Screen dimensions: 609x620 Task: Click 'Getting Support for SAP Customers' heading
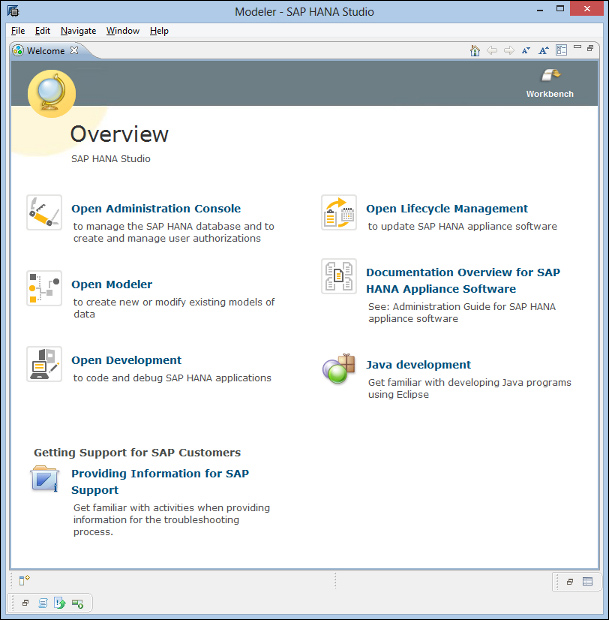point(137,452)
